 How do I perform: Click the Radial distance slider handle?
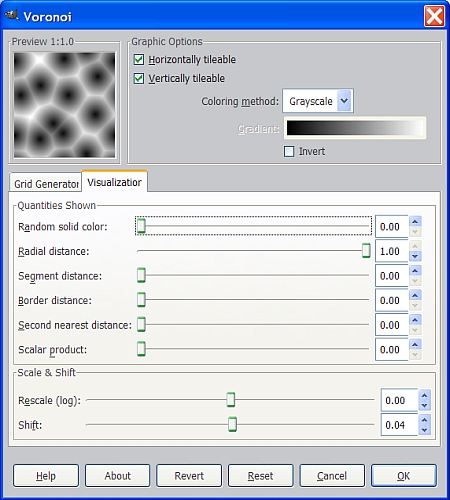point(366,250)
